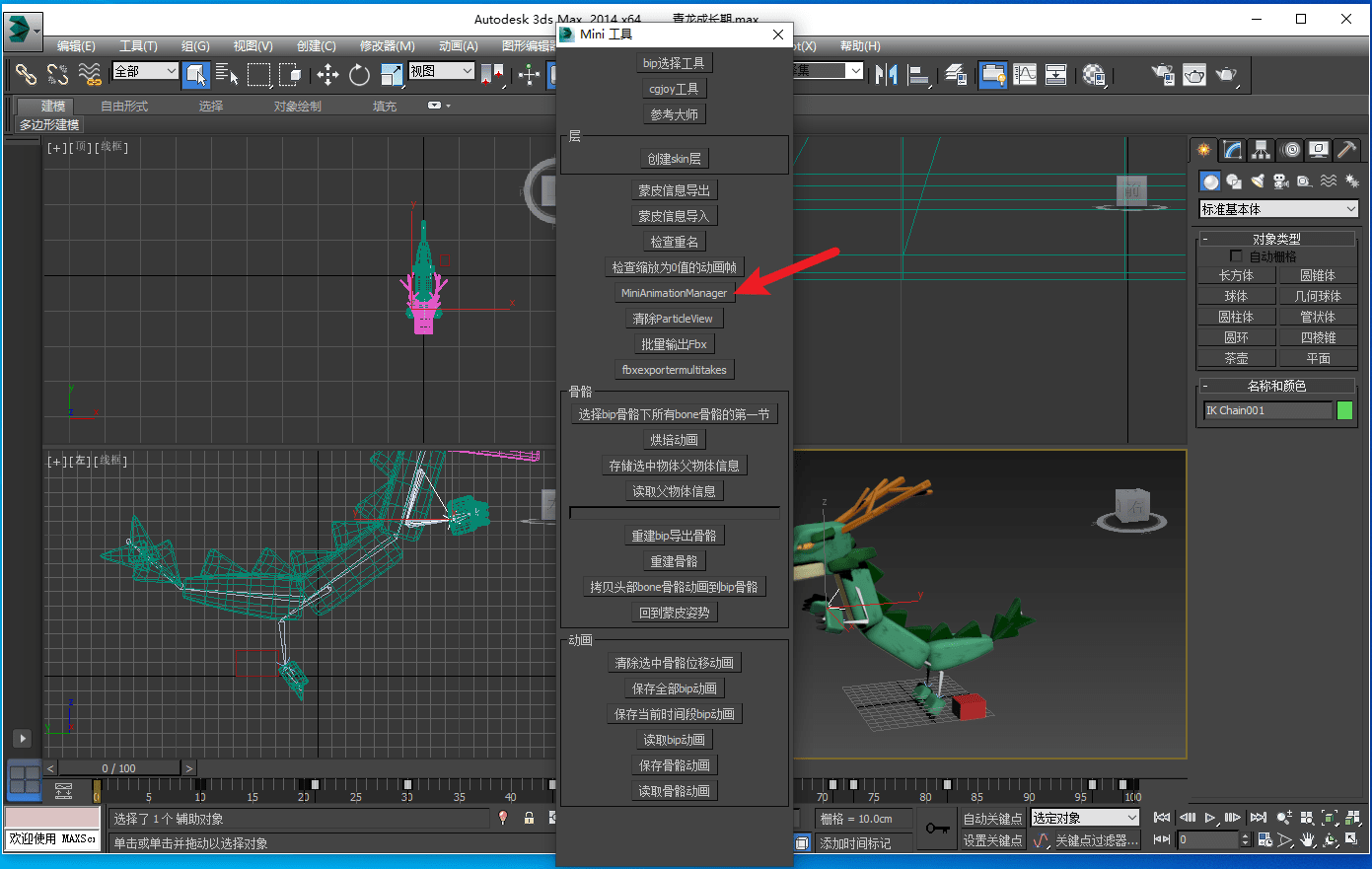
Task: Select the Geometry category sphere icon
Action: (1210, 181)
